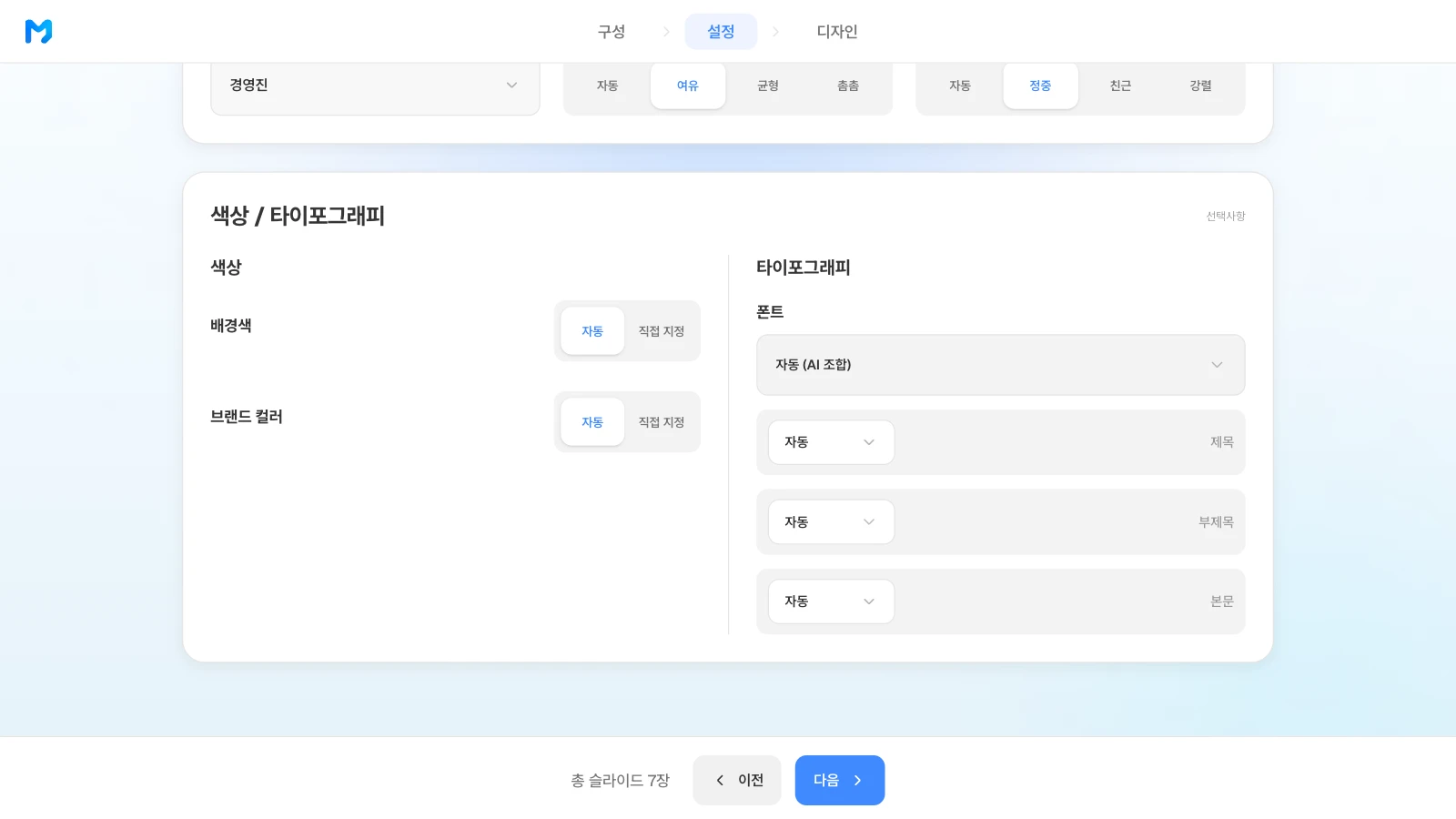Open the 본문 font dropdown
The width and height of the screenshot is (1456, 819).
[831, 602]
